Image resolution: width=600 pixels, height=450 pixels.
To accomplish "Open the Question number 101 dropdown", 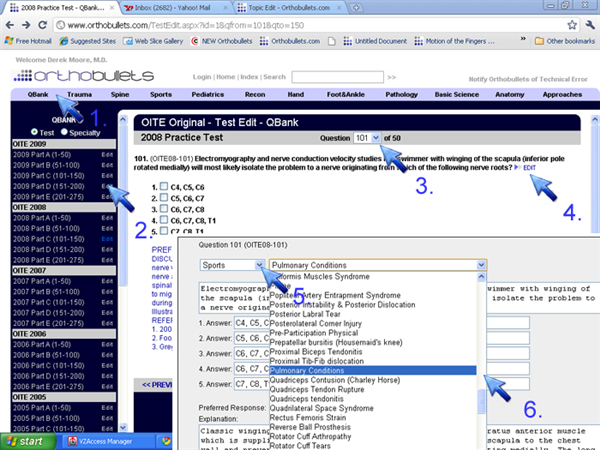I will pos(367,138).
